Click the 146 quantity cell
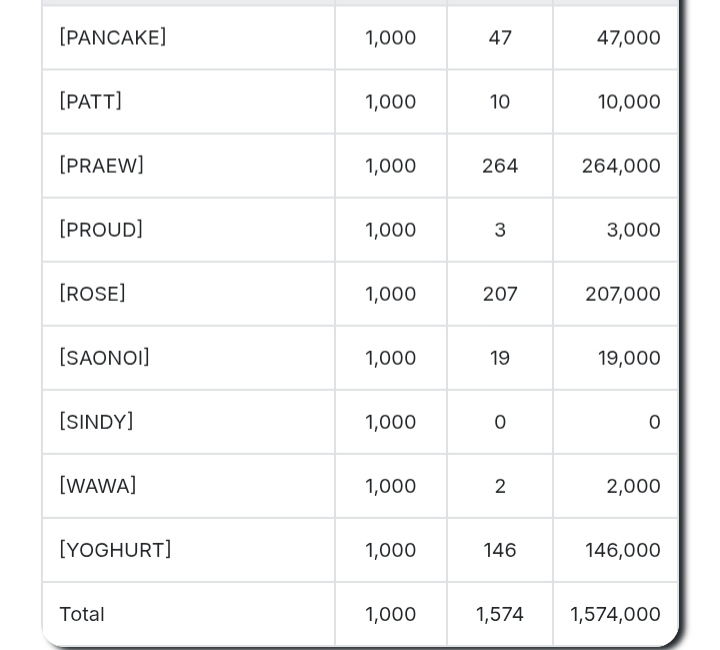 point(500,550)
